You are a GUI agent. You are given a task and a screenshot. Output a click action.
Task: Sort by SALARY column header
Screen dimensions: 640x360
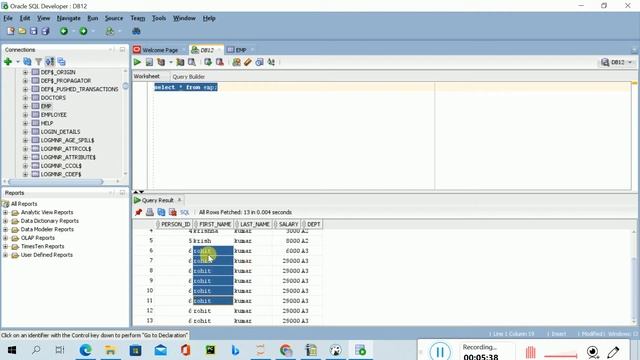288,224
